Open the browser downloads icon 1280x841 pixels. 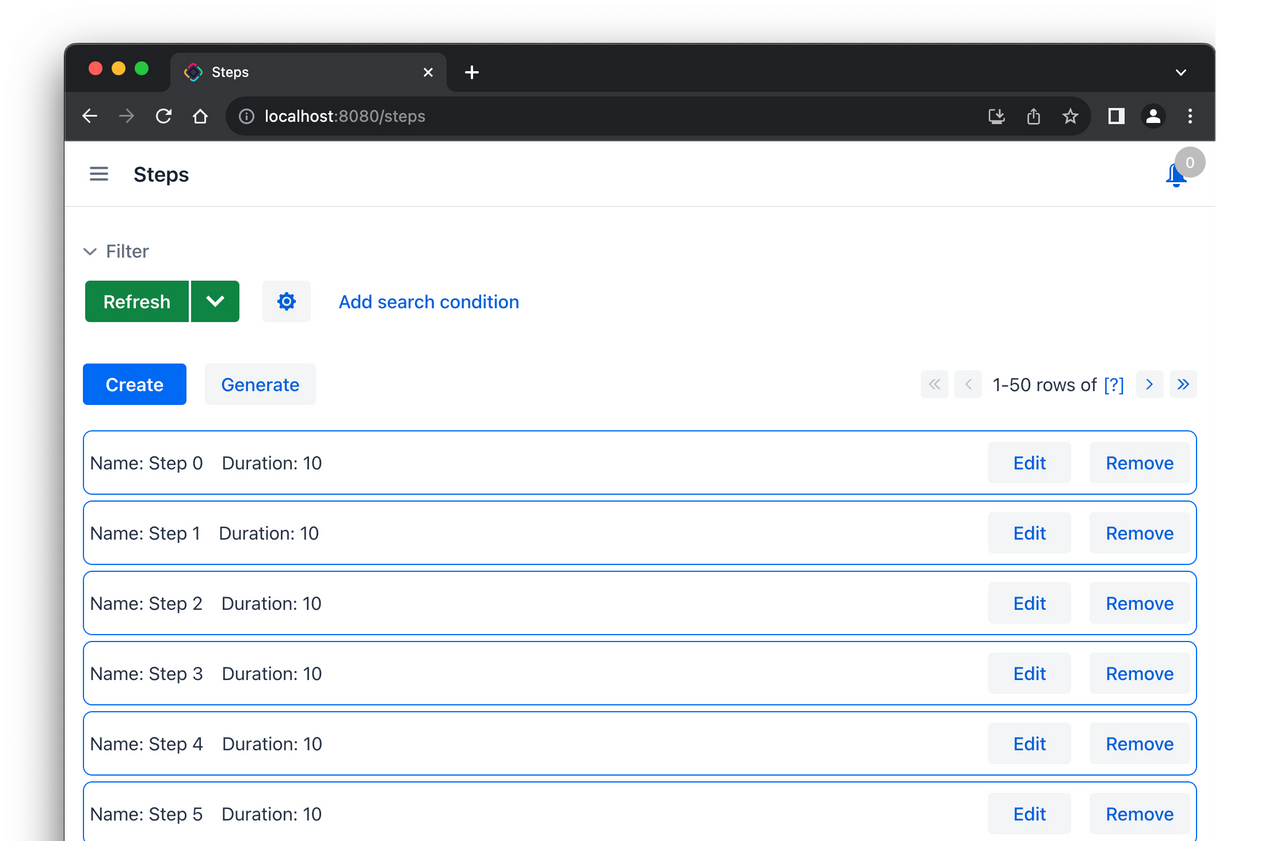(996, 116)
